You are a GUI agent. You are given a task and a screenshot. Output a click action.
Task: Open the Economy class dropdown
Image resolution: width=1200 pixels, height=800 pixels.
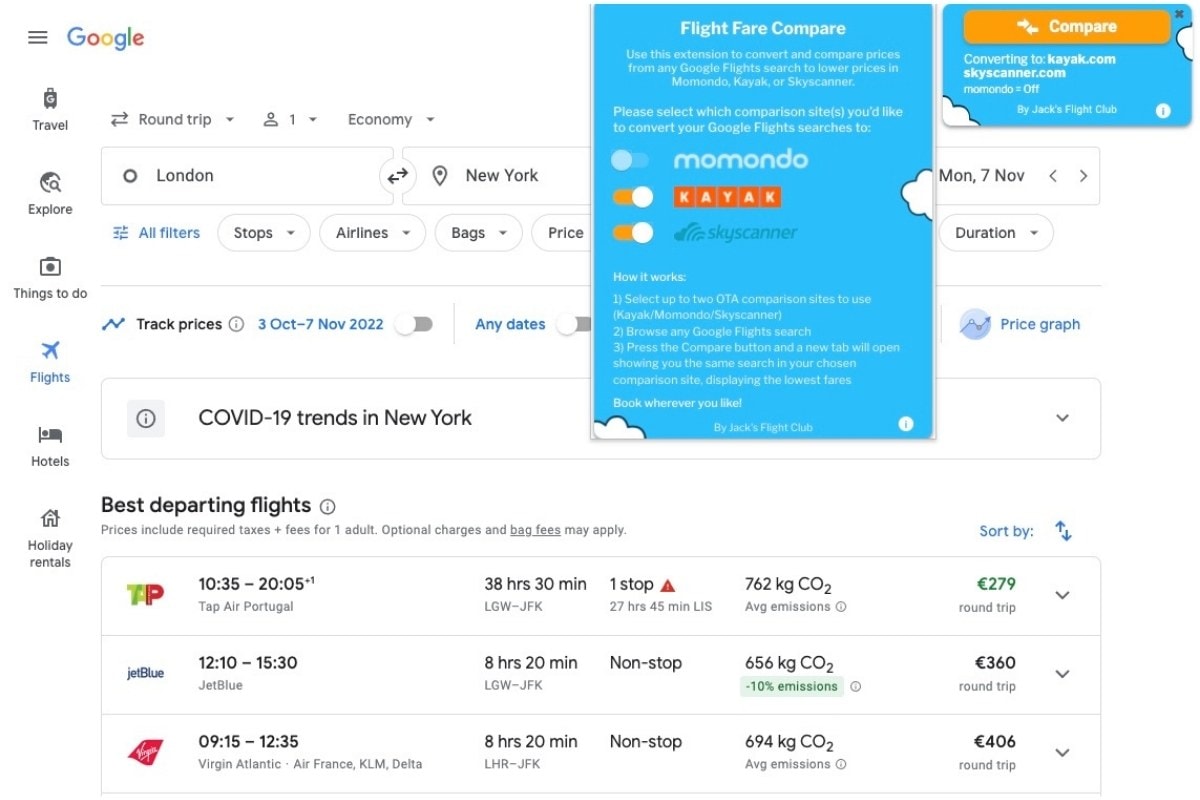pyautogui.click(x=389, y=119)
